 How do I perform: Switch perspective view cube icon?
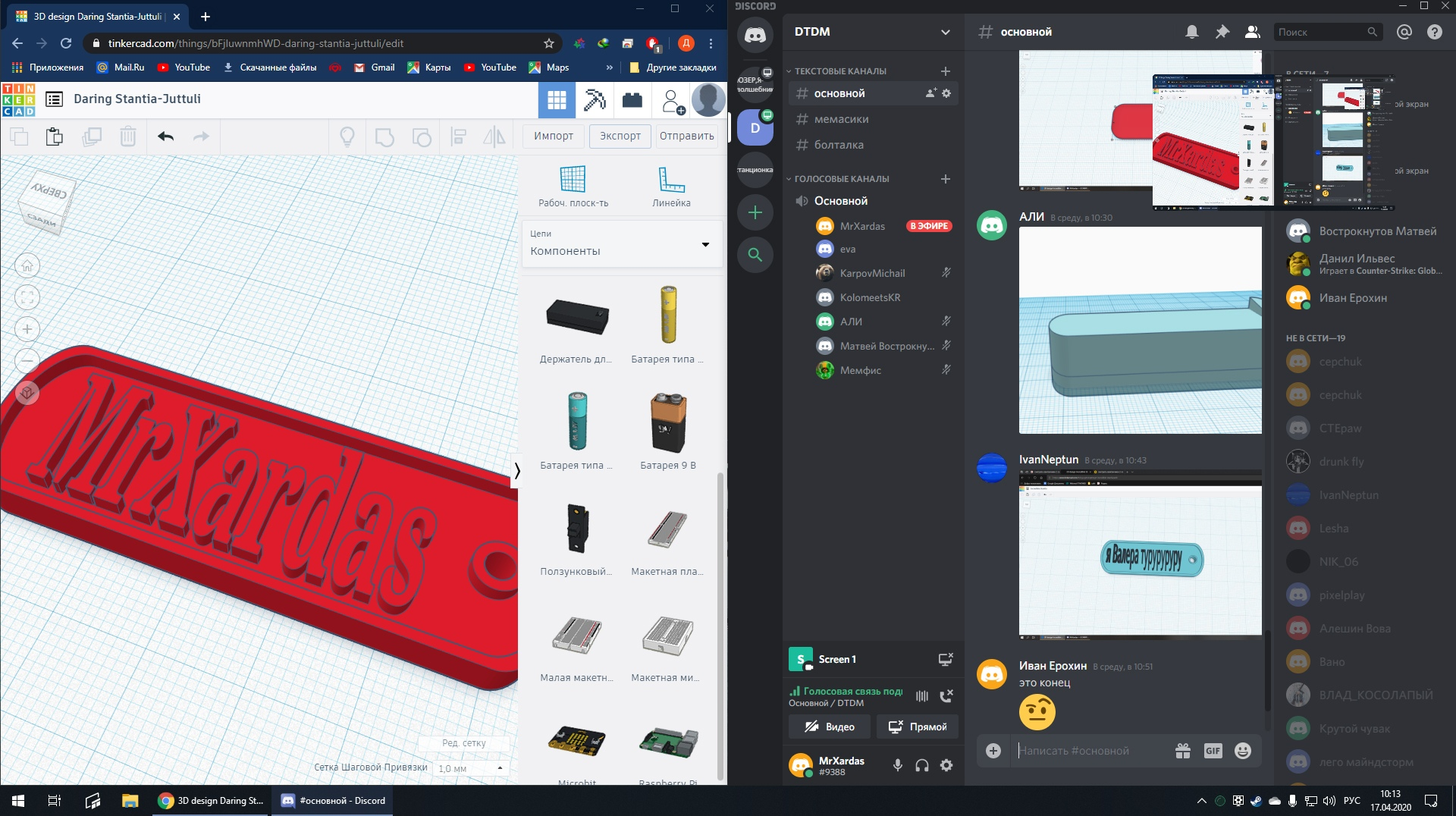27,392
